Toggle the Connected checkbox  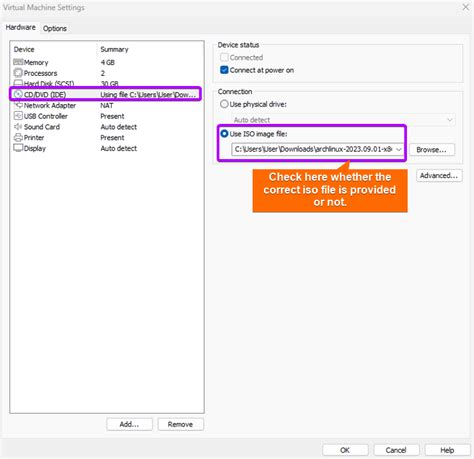pos(224,57)
